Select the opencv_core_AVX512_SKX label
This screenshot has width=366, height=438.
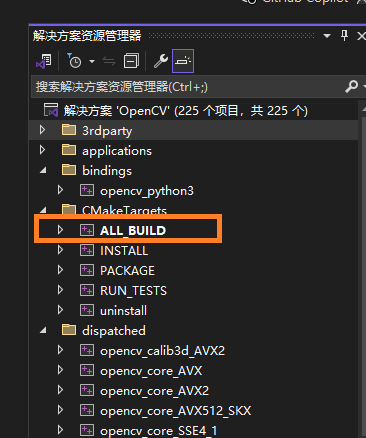pyautogui.click(x=176, y=411)
